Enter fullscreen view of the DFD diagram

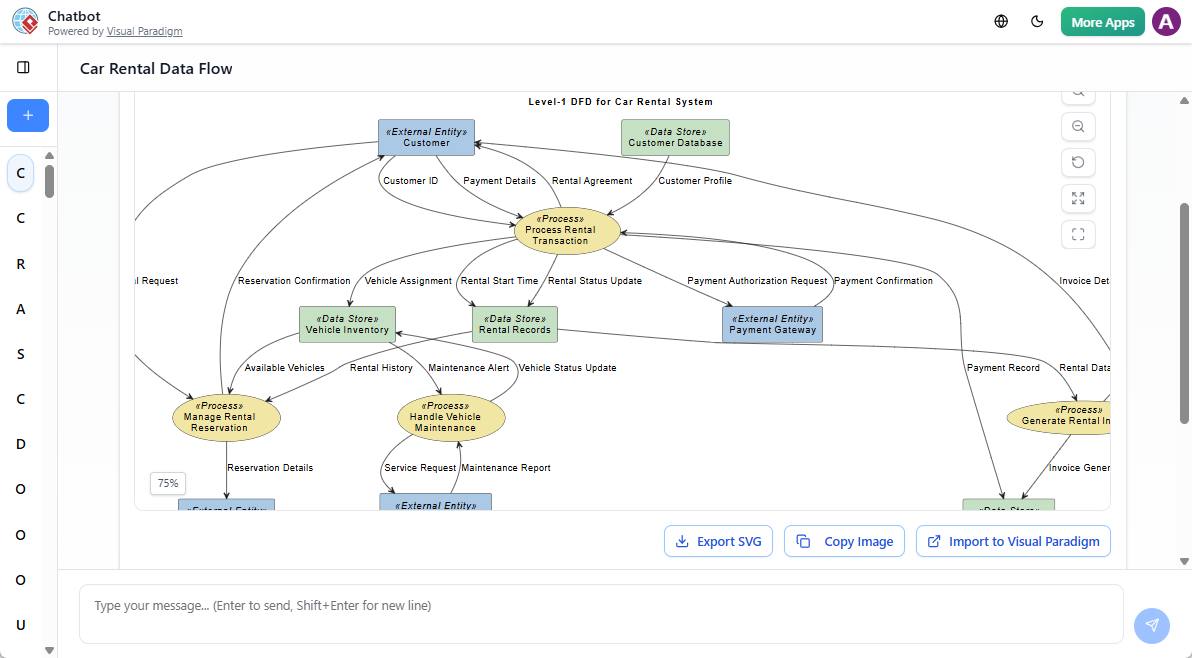coord(1078,234)
